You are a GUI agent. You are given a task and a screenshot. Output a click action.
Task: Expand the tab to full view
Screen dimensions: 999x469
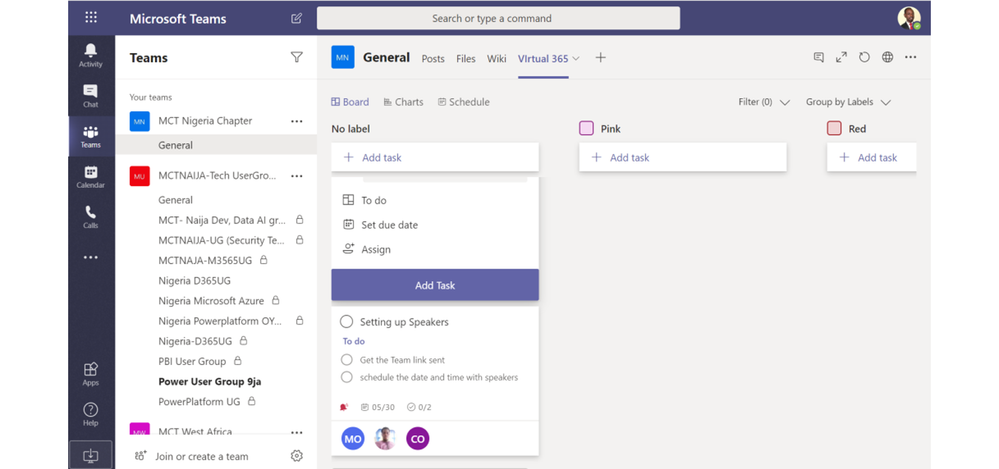[842, 57]
